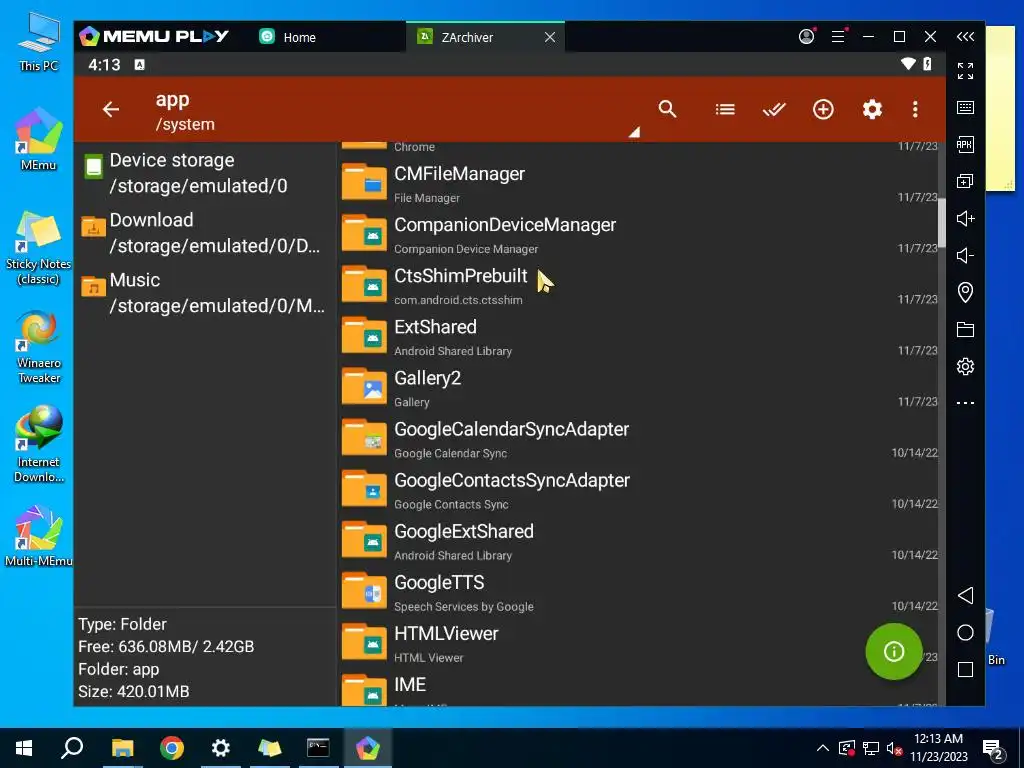Click the app /system path title
Viewport: 1024px width, 768px height.
point(185,111)
